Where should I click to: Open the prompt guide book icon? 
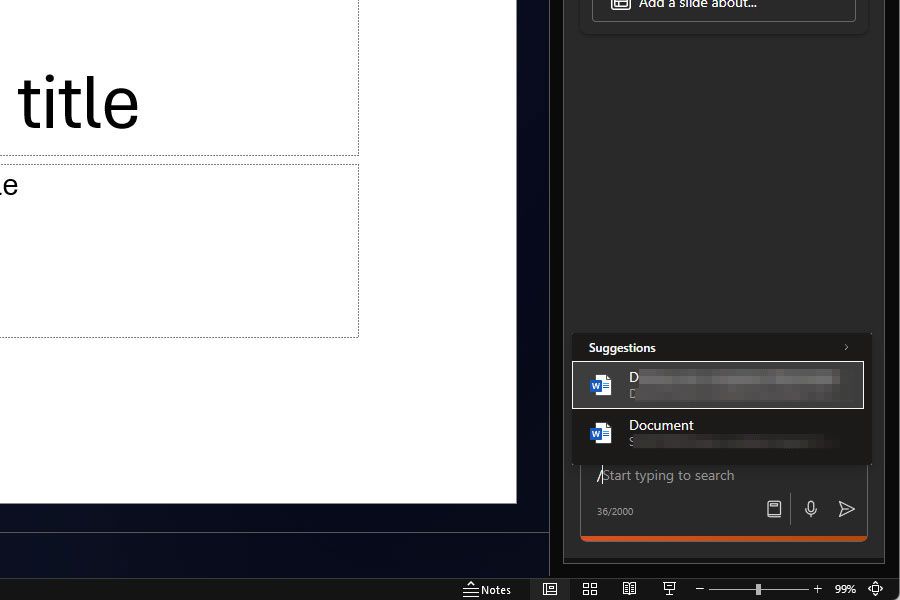point(774,509)
